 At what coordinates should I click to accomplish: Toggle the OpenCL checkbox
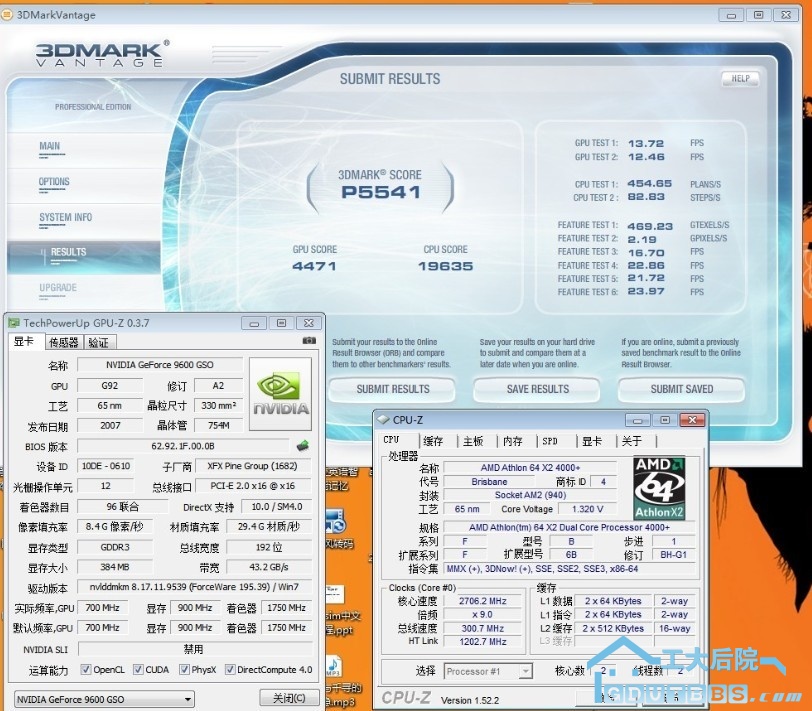pos(86,670)
